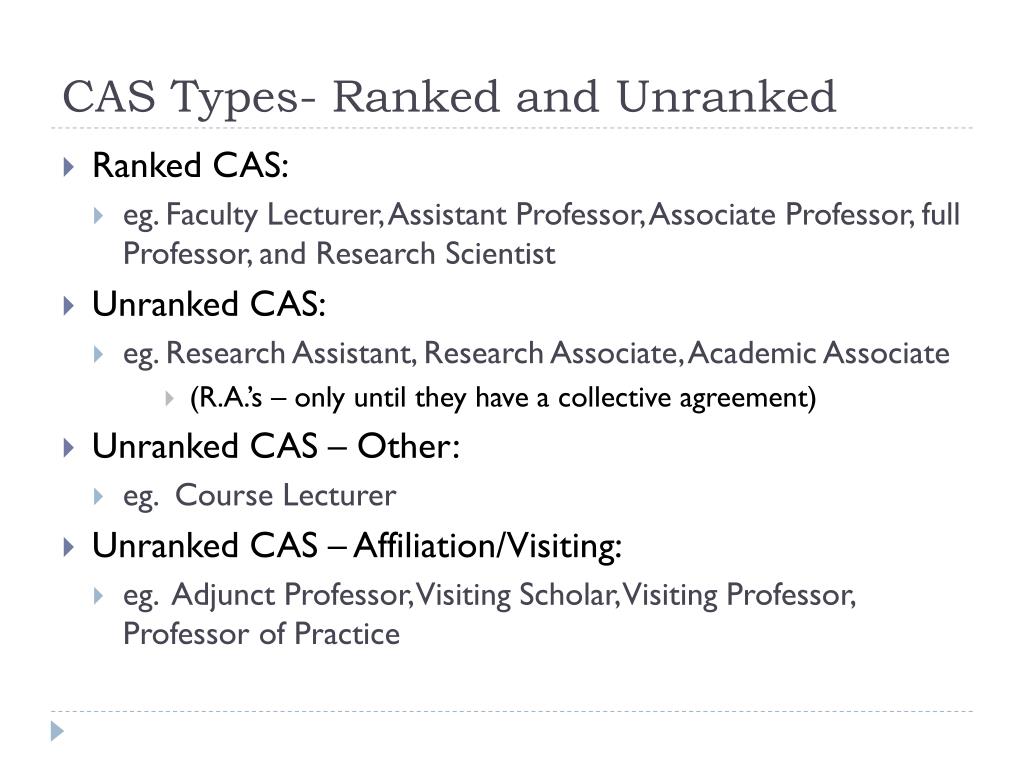Click the words Research Scientist
Screen dimensions: 1024x768
(x=436, y=254)
